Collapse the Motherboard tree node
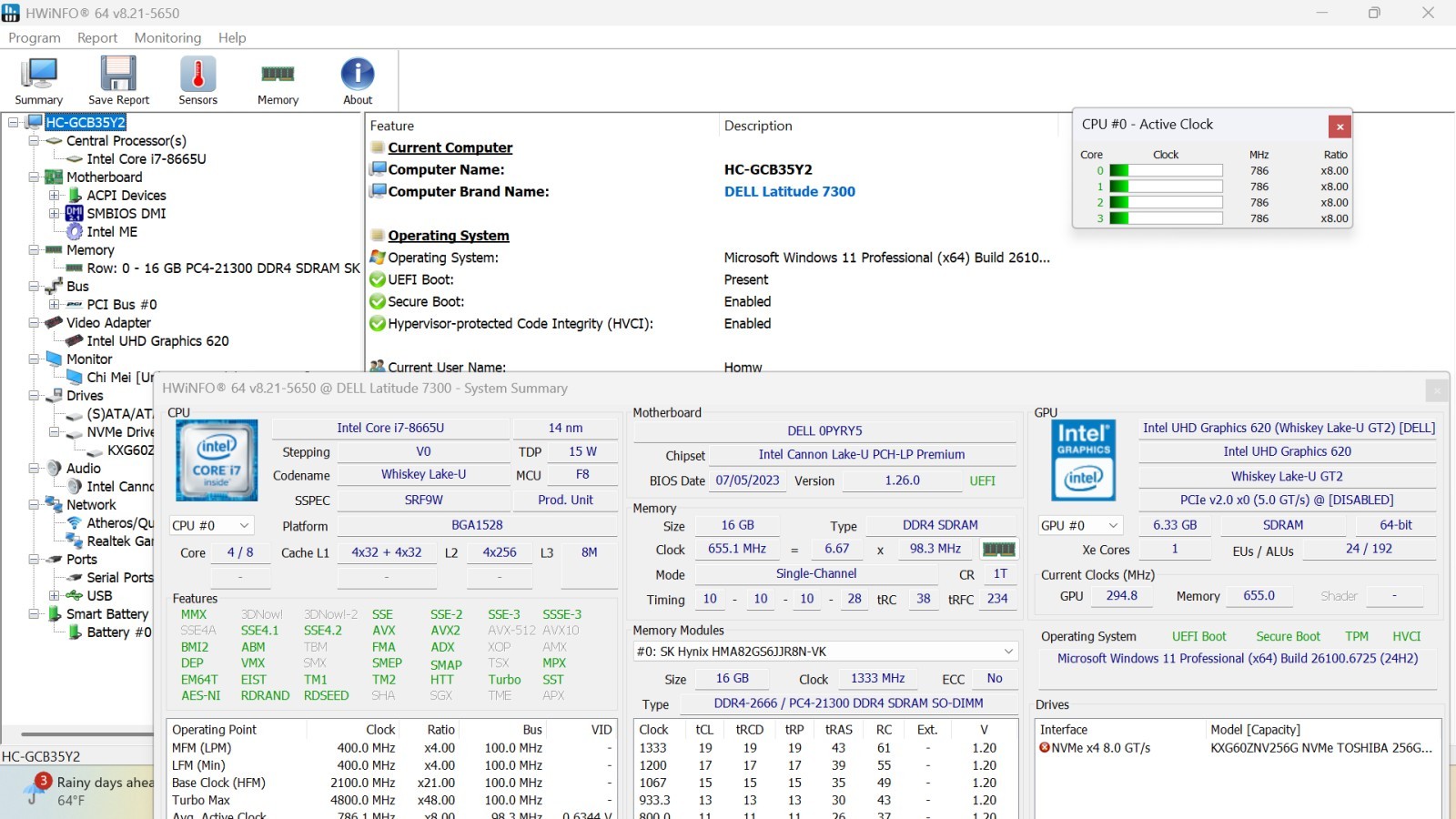1456x819 pixels. point(34,177)
